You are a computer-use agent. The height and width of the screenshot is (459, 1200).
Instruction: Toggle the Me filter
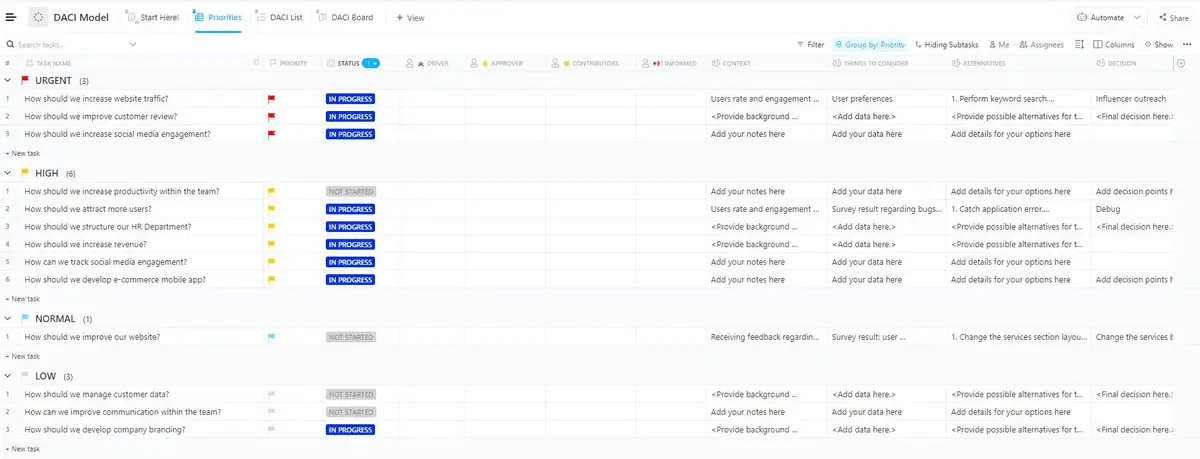coord(999,45)
